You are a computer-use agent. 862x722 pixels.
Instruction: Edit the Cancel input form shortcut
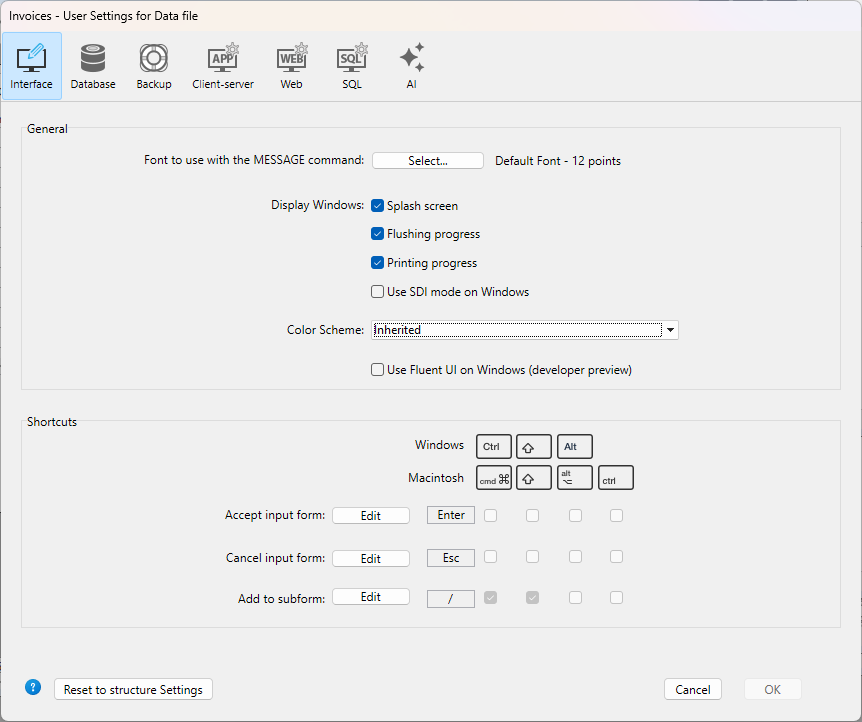click(370, 558)
